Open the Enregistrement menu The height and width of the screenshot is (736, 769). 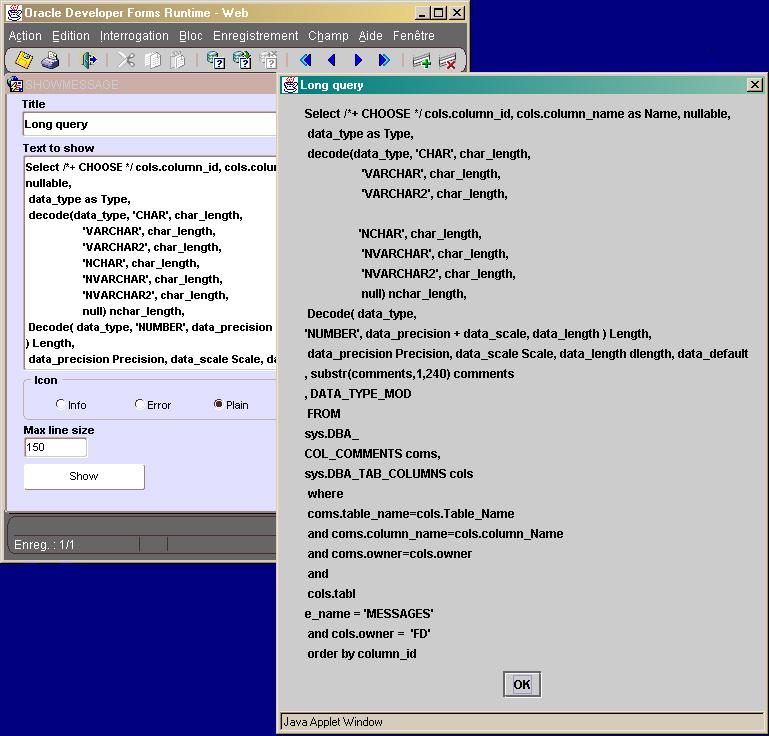255,36
